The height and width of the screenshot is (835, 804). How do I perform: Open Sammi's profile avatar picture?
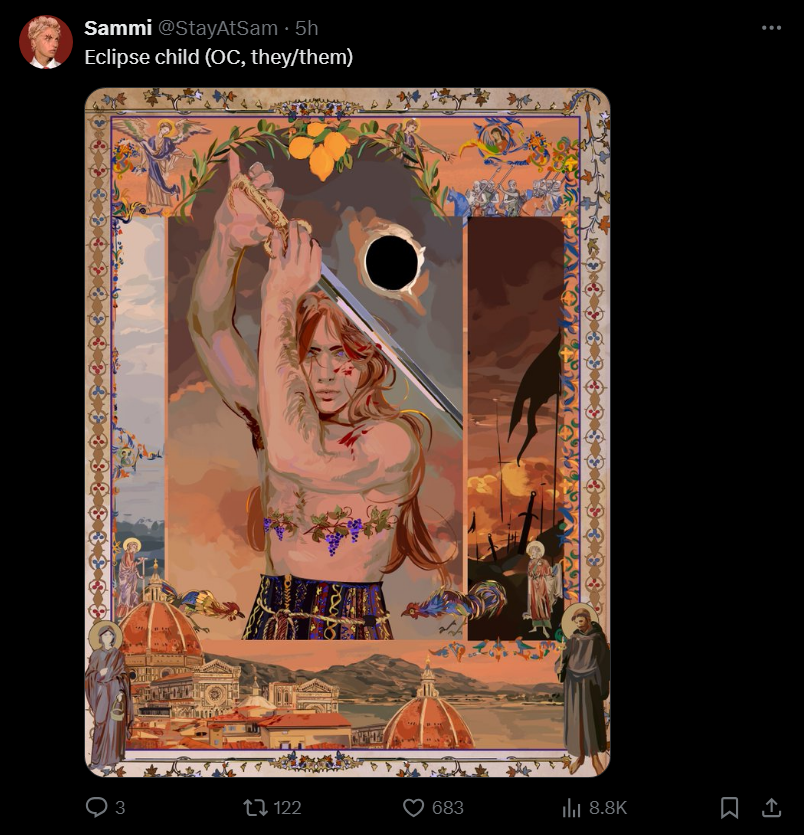point(46,42)
